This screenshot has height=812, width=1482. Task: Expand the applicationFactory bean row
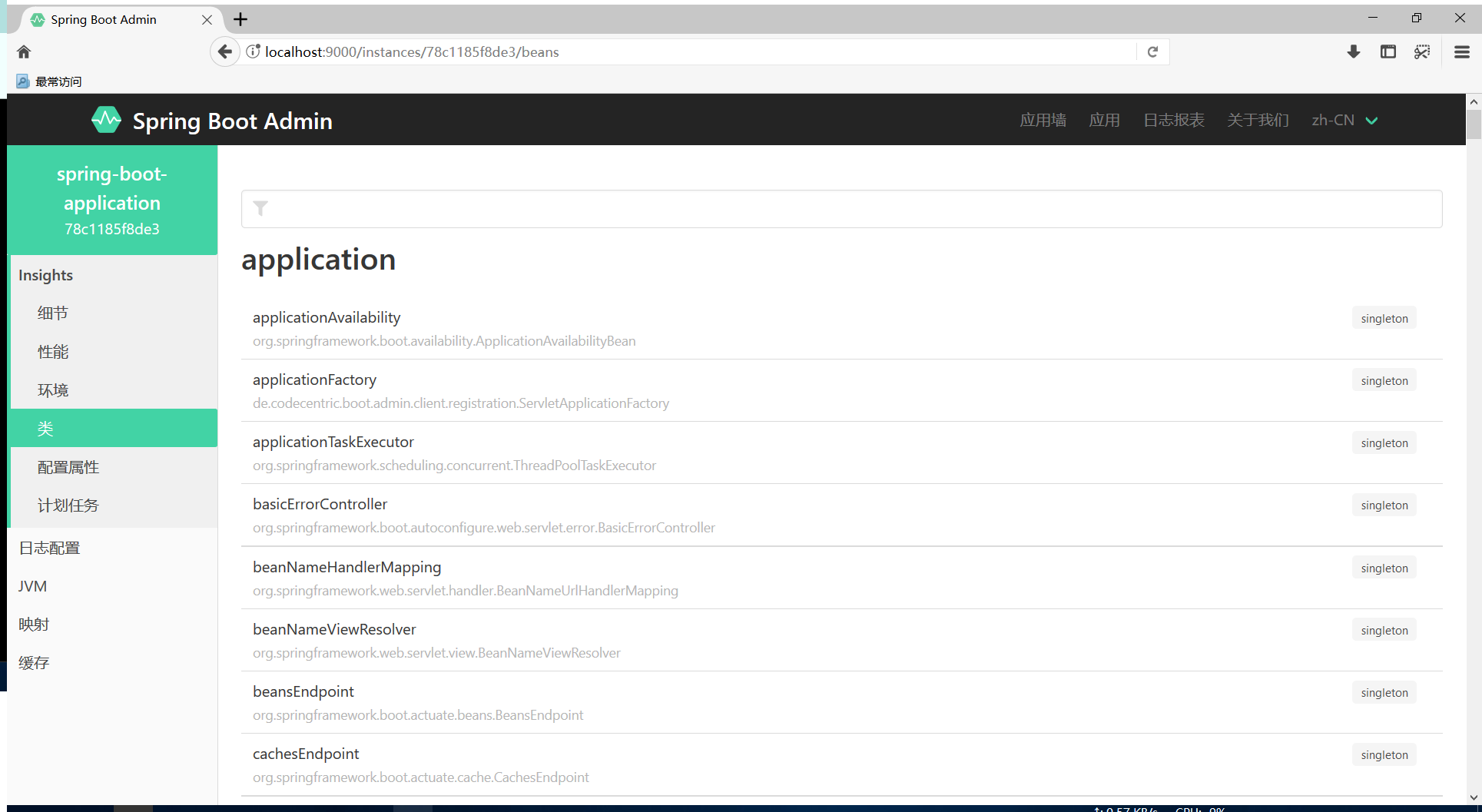[x=841, y=390]
